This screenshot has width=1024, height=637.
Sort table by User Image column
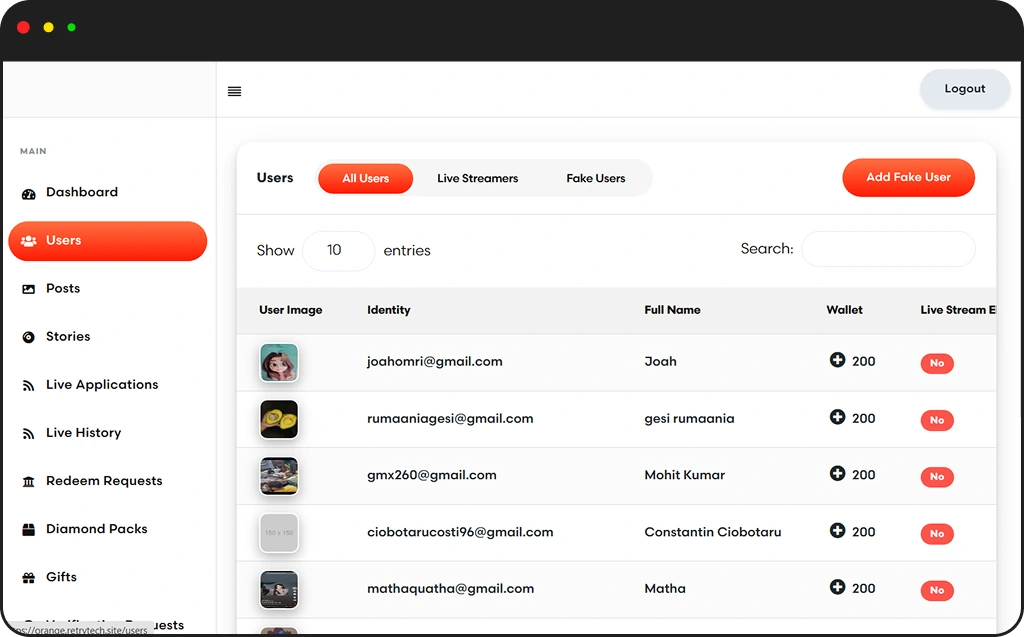[x=291, y=310]
